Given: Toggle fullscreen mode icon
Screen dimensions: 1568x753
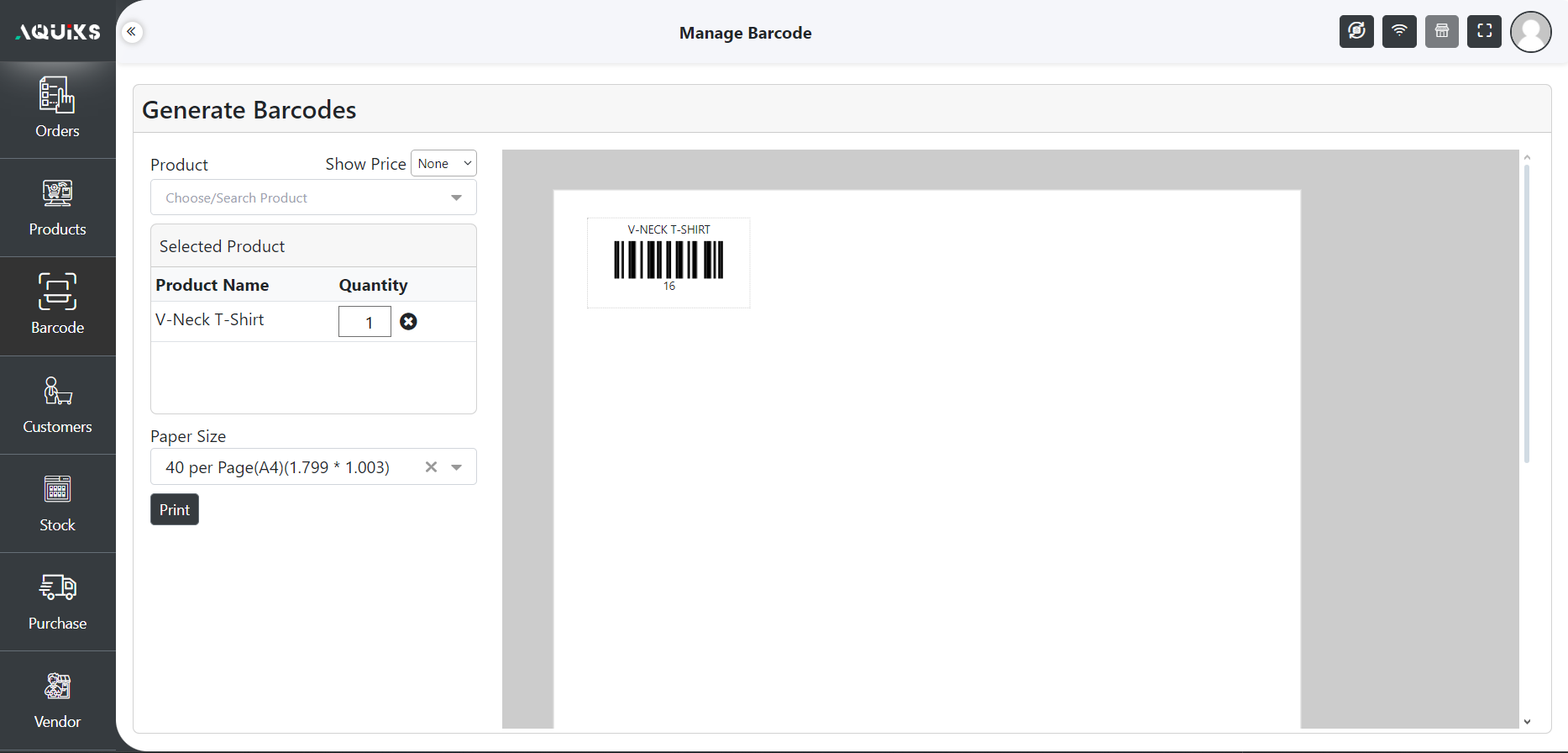Looking at the screenshot, I should pos(1484,32).
